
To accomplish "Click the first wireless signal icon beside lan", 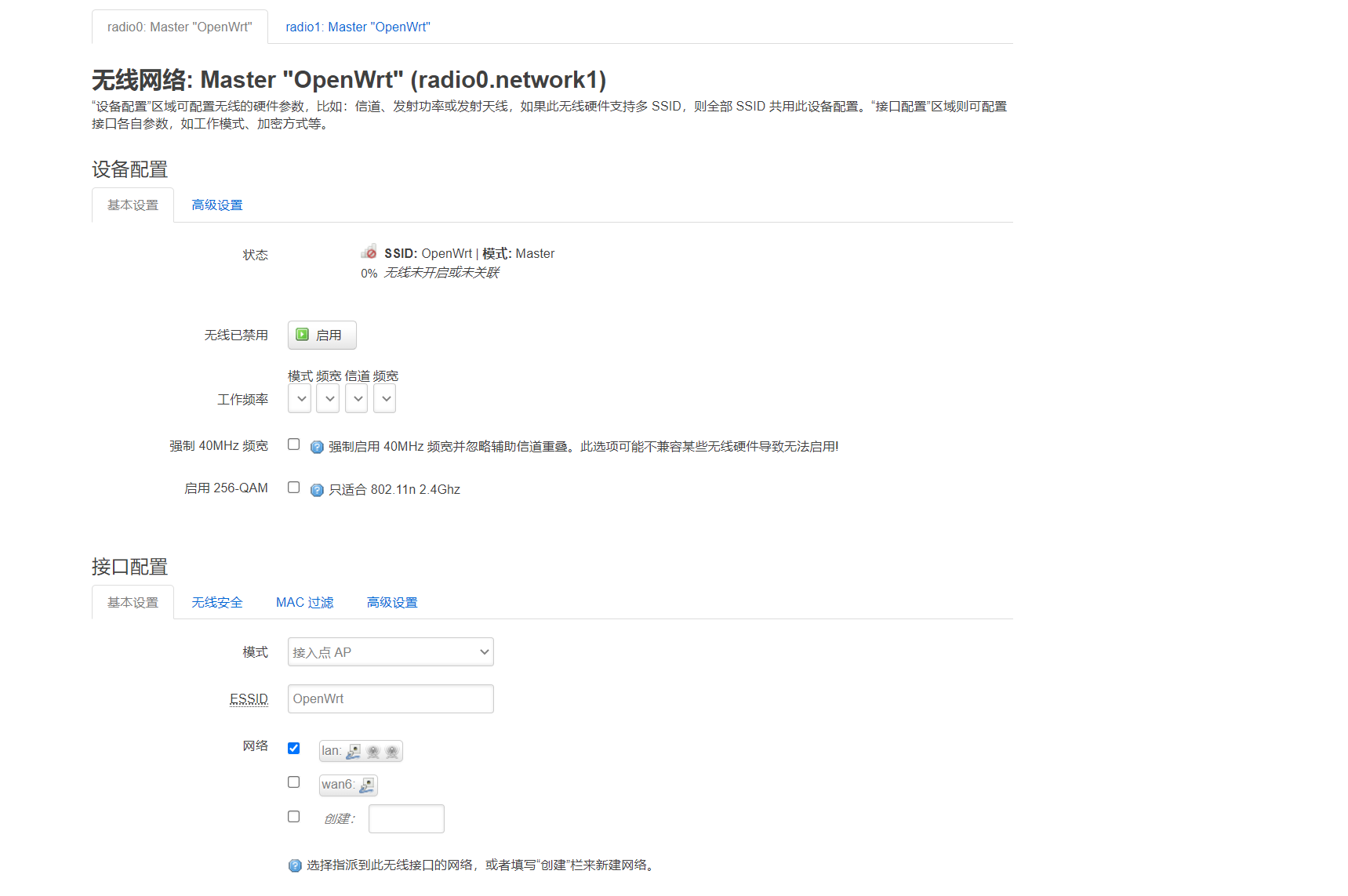I will (373, 751).
